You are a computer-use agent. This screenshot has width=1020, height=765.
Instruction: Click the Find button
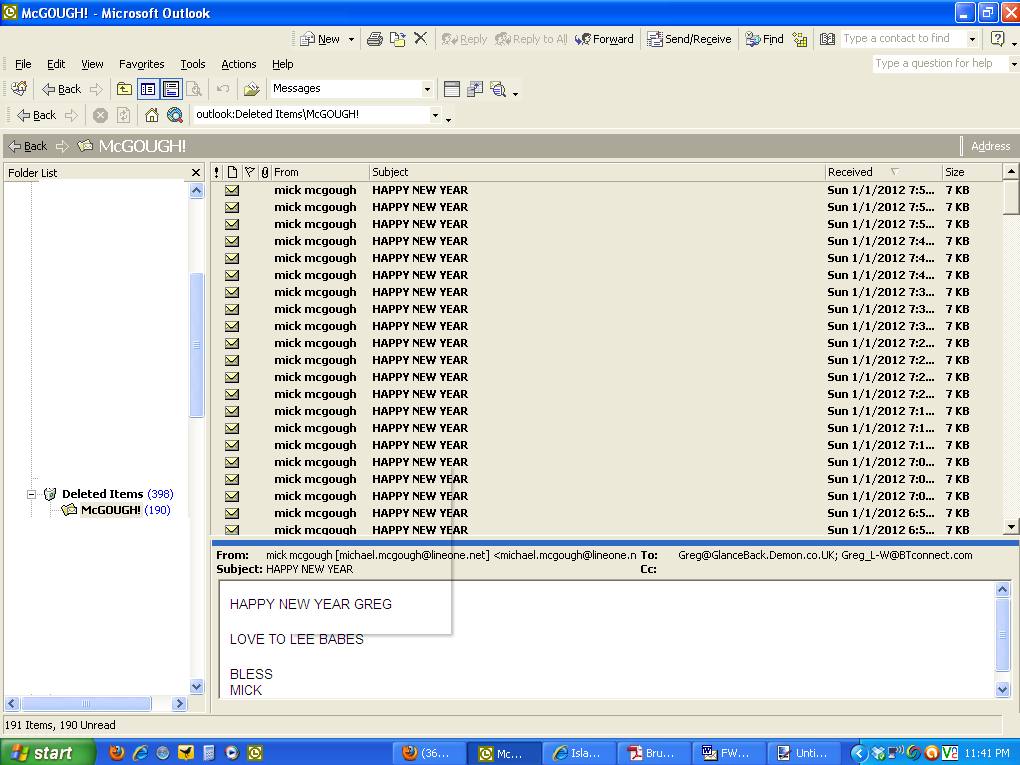coord(765,39)
